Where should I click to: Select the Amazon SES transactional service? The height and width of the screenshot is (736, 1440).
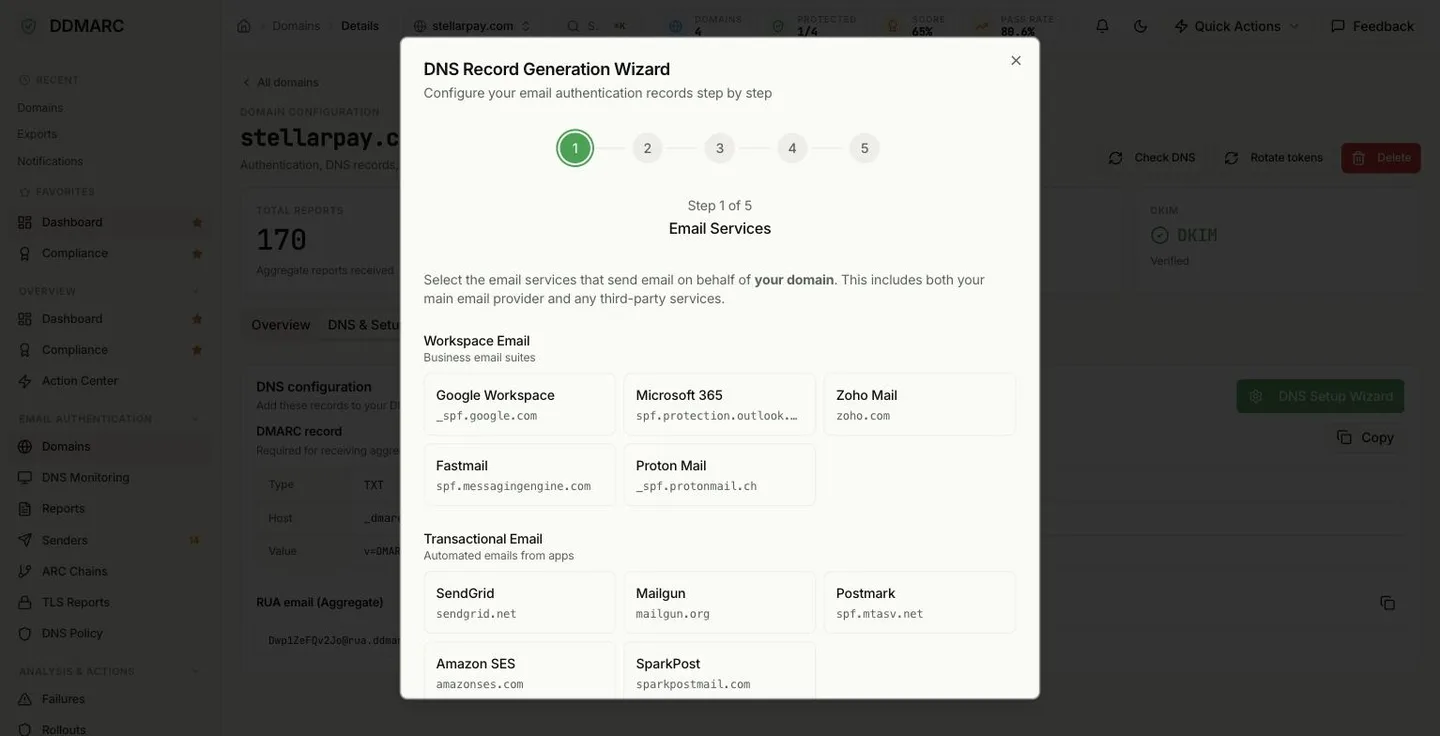click(x=520, y=671)
